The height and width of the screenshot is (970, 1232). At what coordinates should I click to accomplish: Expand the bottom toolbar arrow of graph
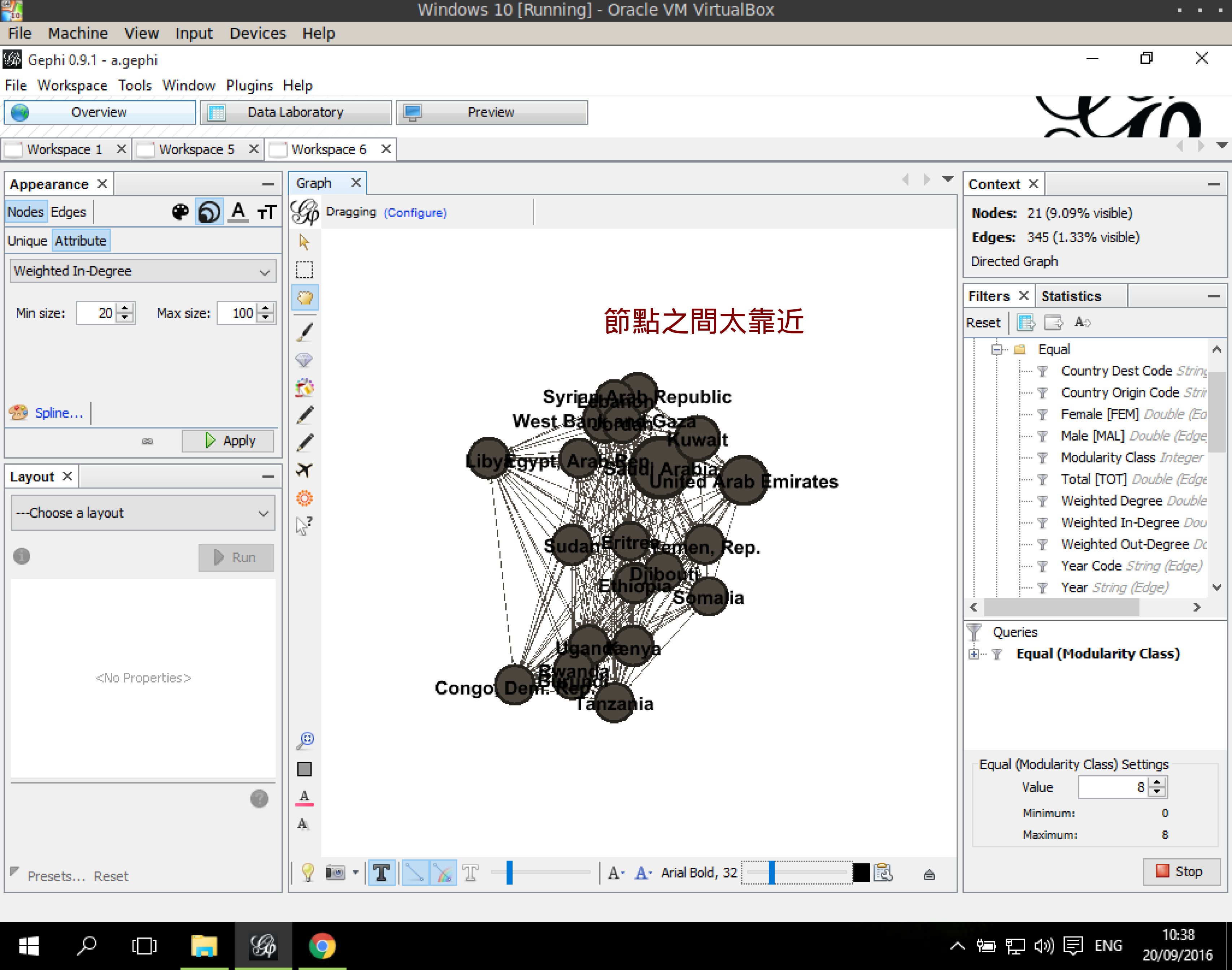click(x=929, y=875)
